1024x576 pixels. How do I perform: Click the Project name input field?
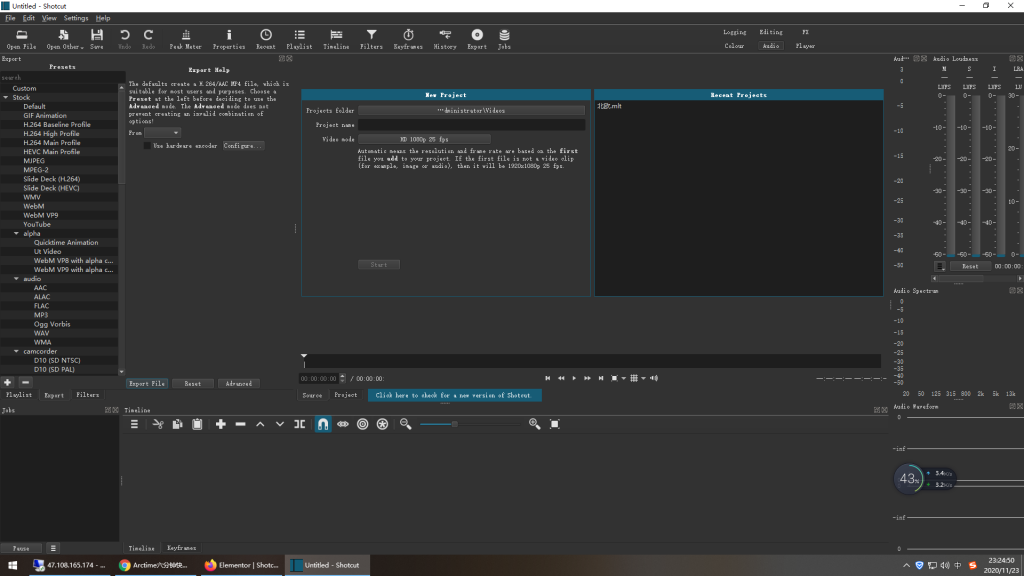(472, 125)
